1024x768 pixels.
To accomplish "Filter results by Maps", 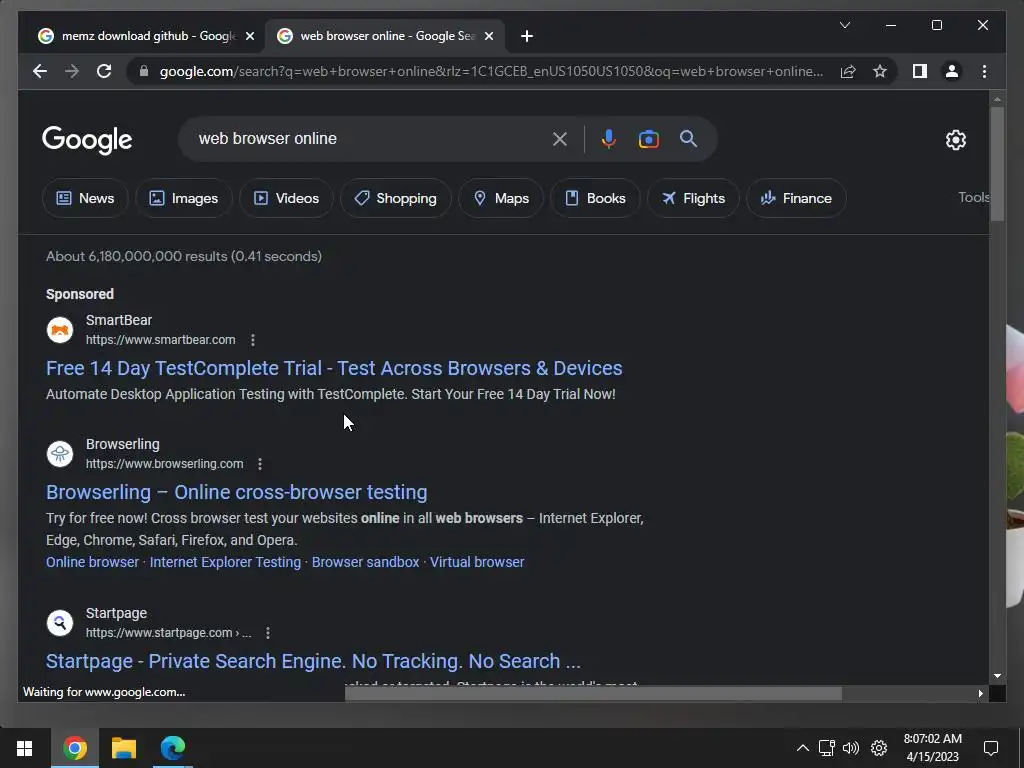I will point(501,198).
